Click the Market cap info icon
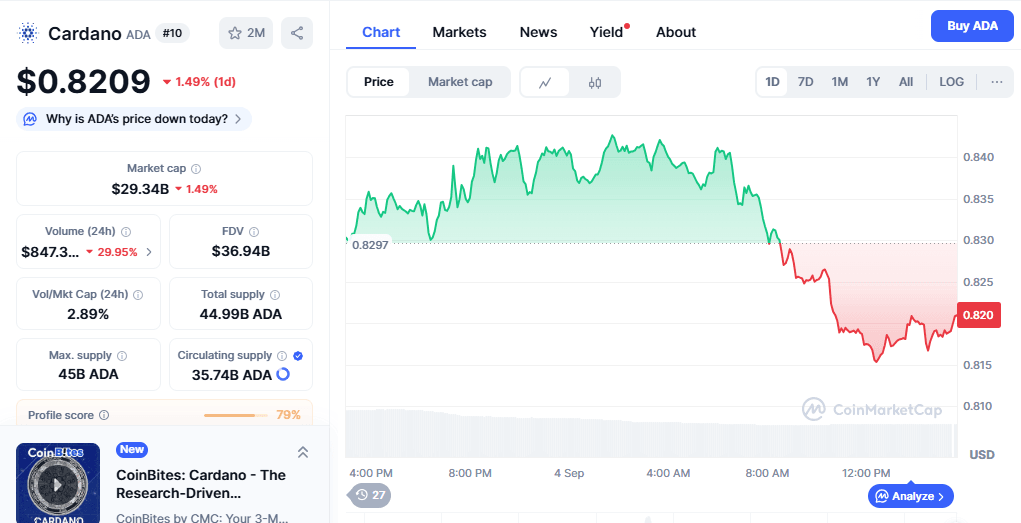This screenshot has width=1021, height=523. pyautogui.click(x=196, y=169)
